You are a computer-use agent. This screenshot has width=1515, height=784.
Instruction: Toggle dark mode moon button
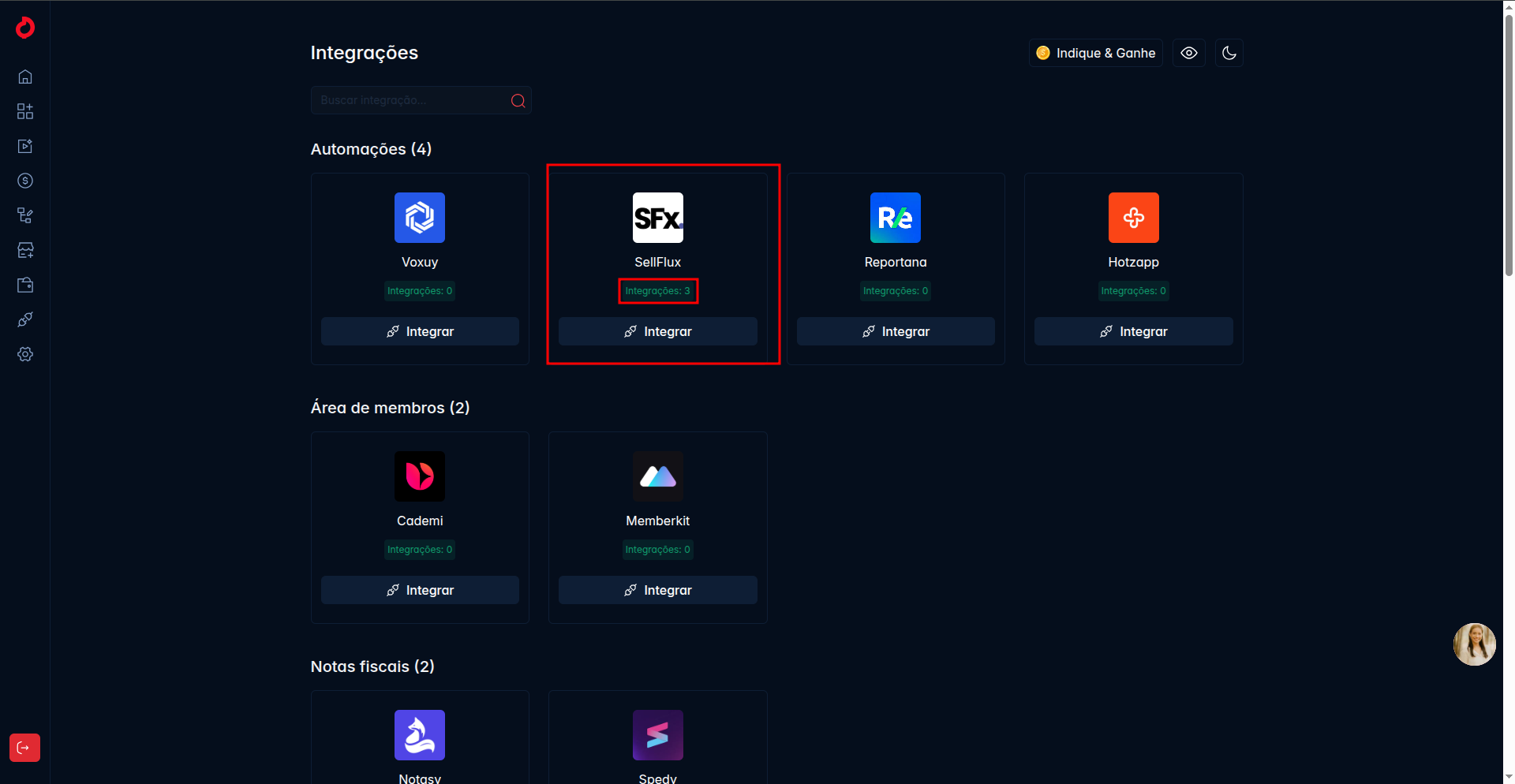pos(1229,53)
